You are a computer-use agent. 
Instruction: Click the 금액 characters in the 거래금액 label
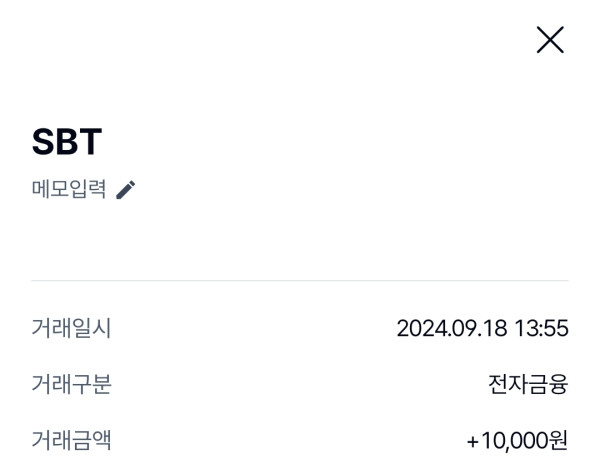[x=91, y=440]
